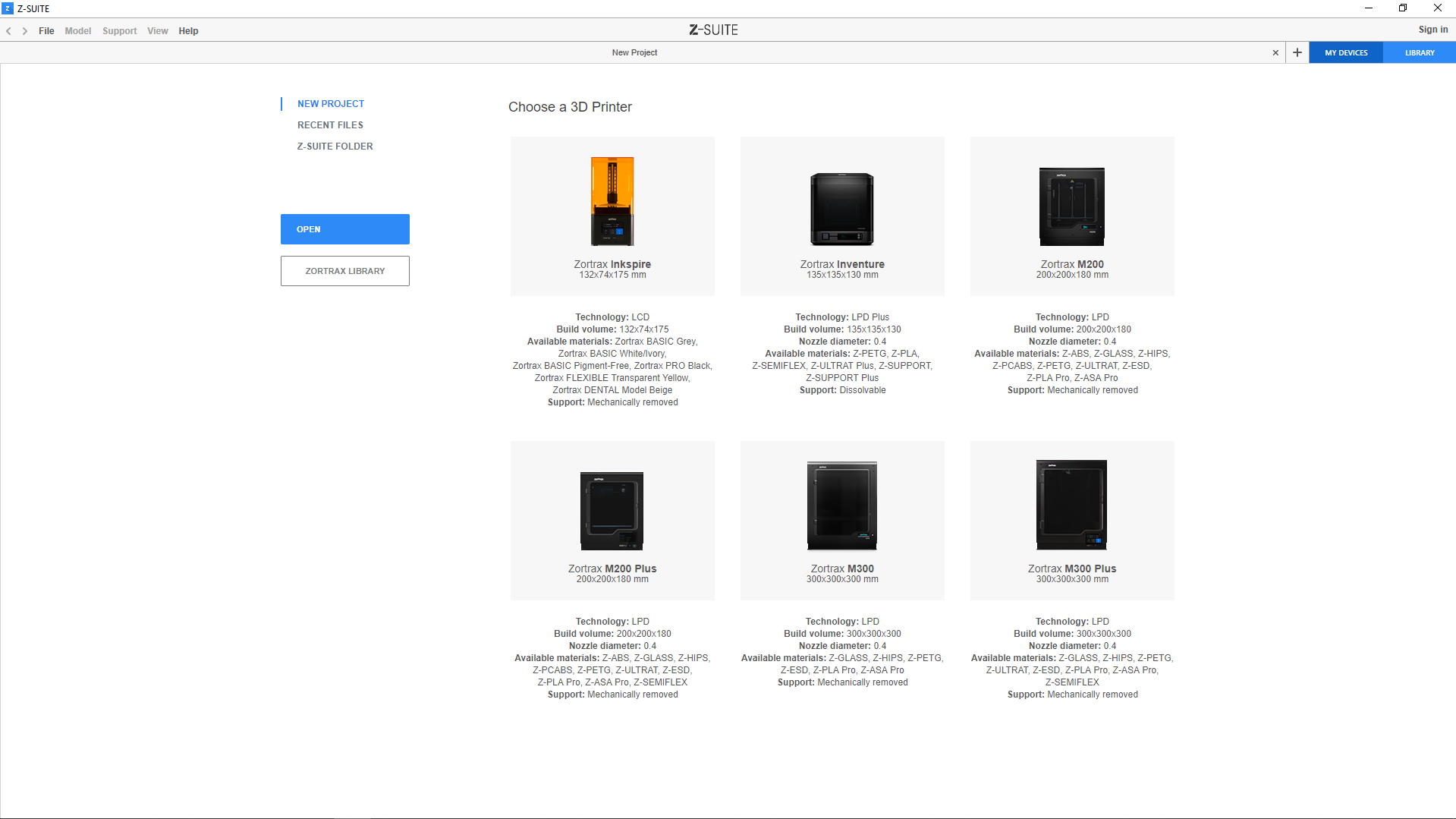The width and height of the screenshot is (1456, 819).
Task: Open the Help menu
Action: [188, 31]
